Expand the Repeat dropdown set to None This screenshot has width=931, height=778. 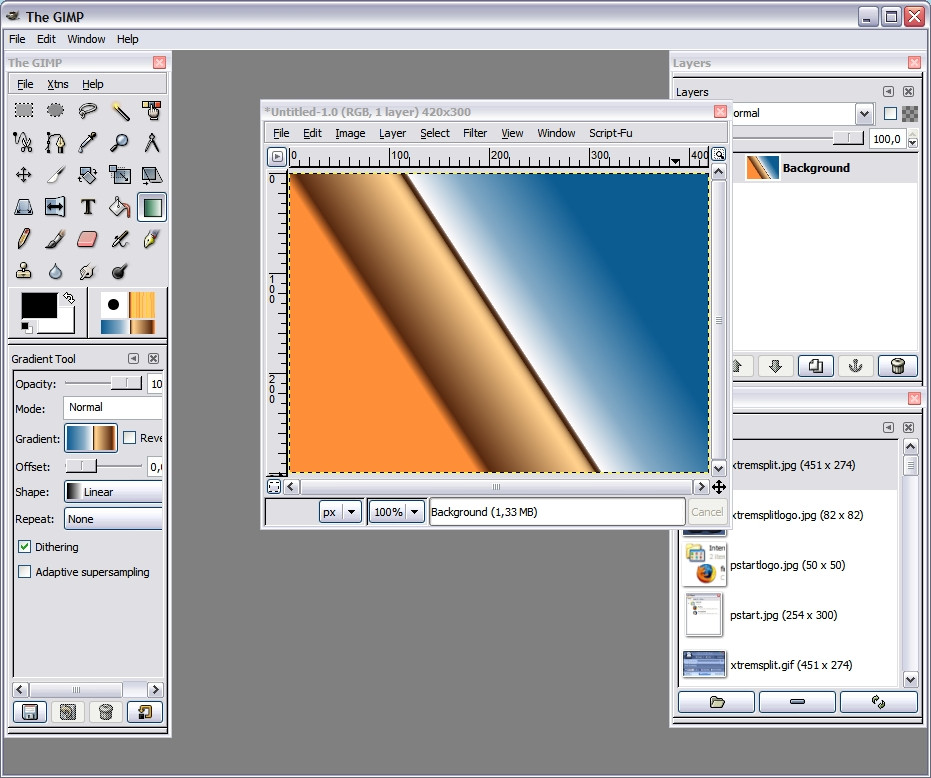coord(113,519)
